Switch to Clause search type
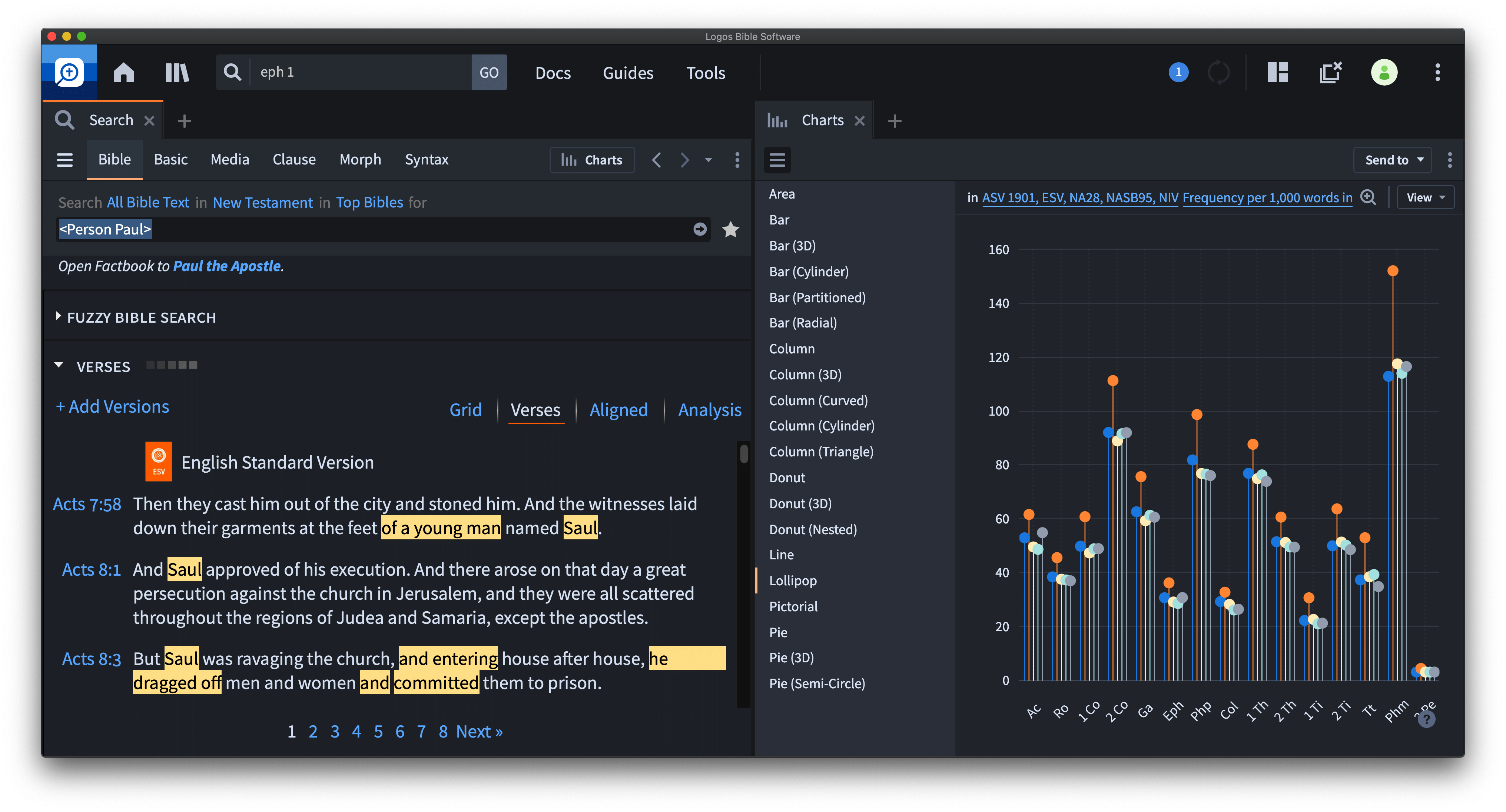Viewport: 1506px width, 812px height. [293, 160]
